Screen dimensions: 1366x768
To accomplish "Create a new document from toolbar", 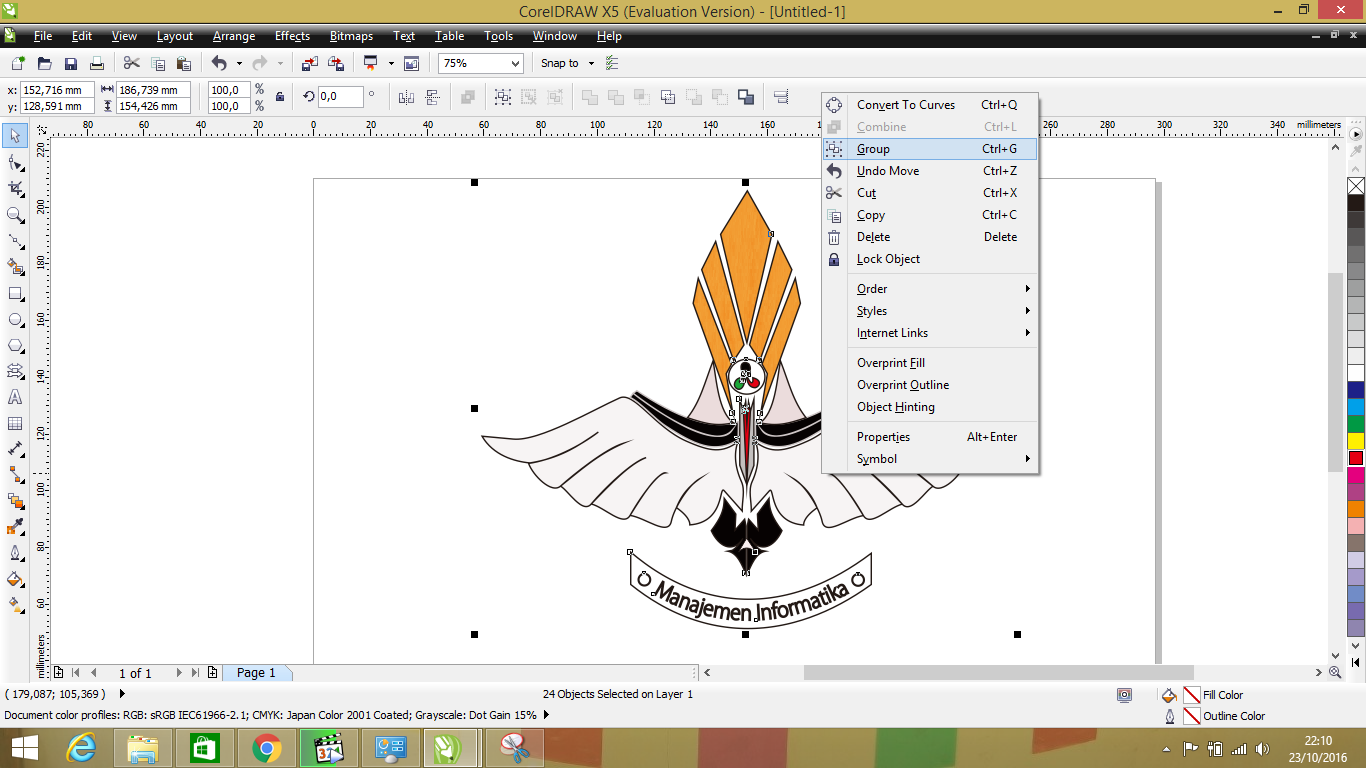I will click(x=18, y=63).
